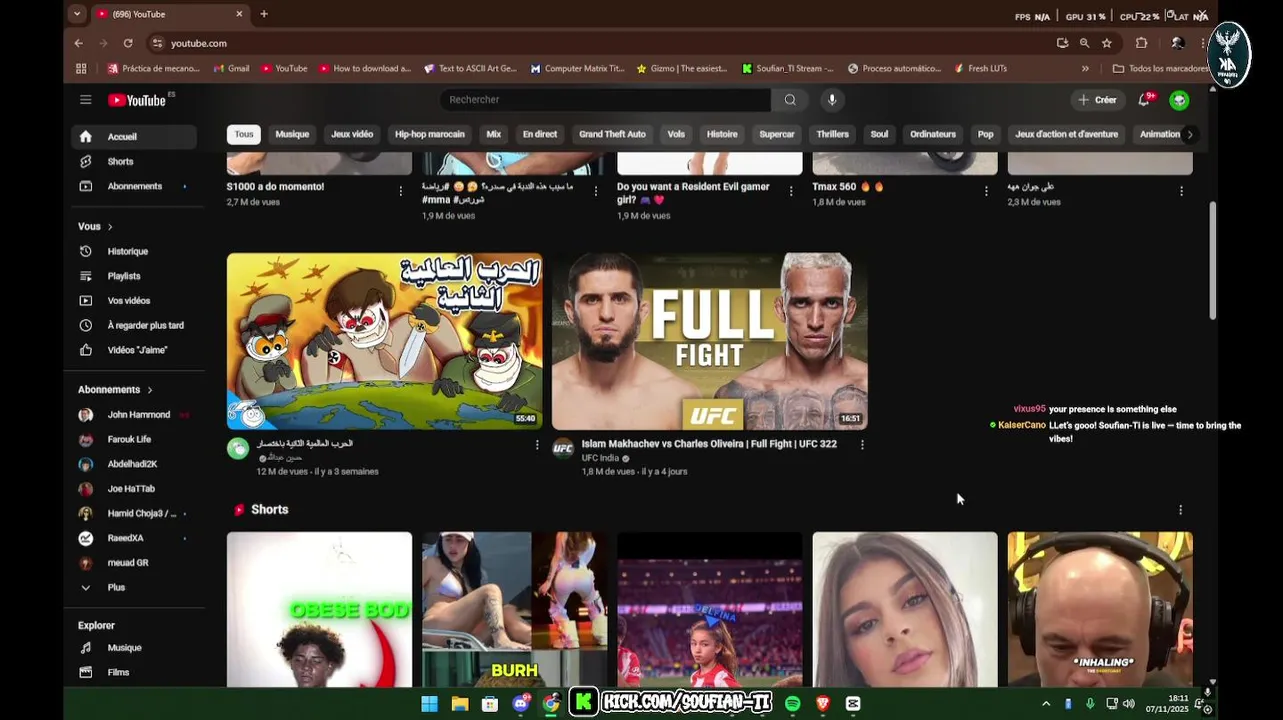
Task: Open Accueil in the sidebar
Action: (x=133, y=137)
